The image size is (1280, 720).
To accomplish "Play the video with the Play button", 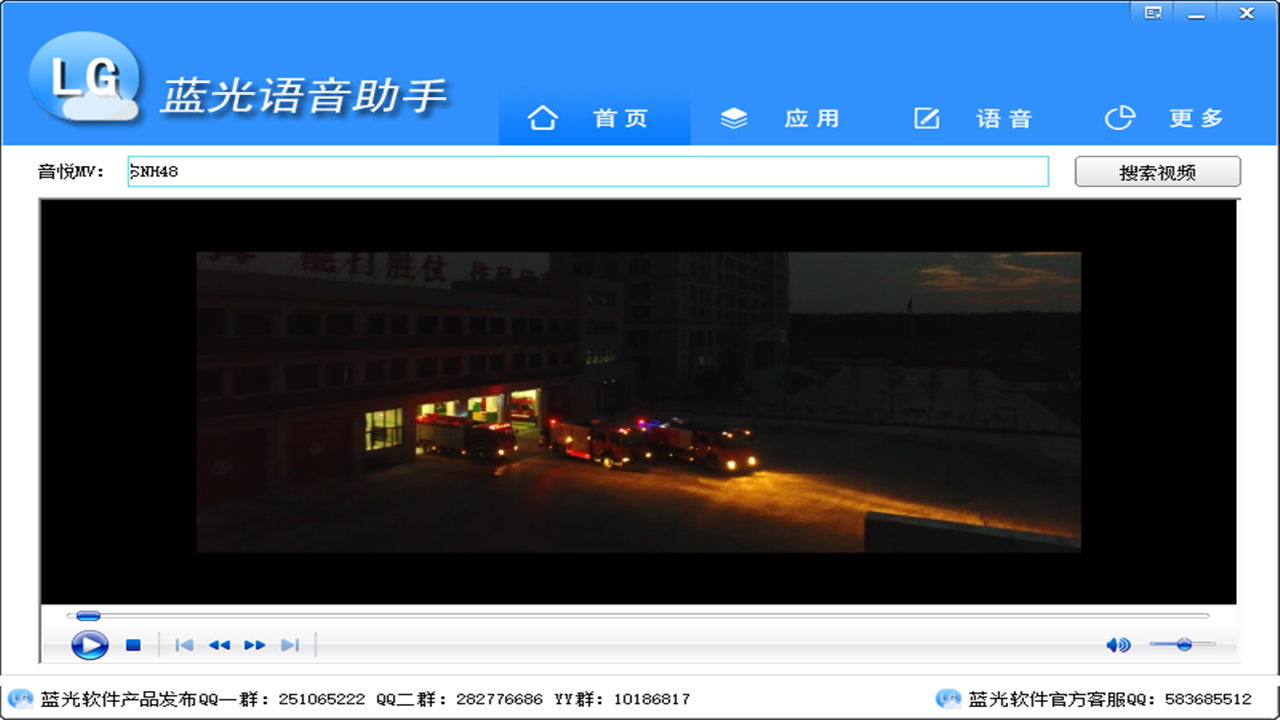I will click(x=89, y=645).
